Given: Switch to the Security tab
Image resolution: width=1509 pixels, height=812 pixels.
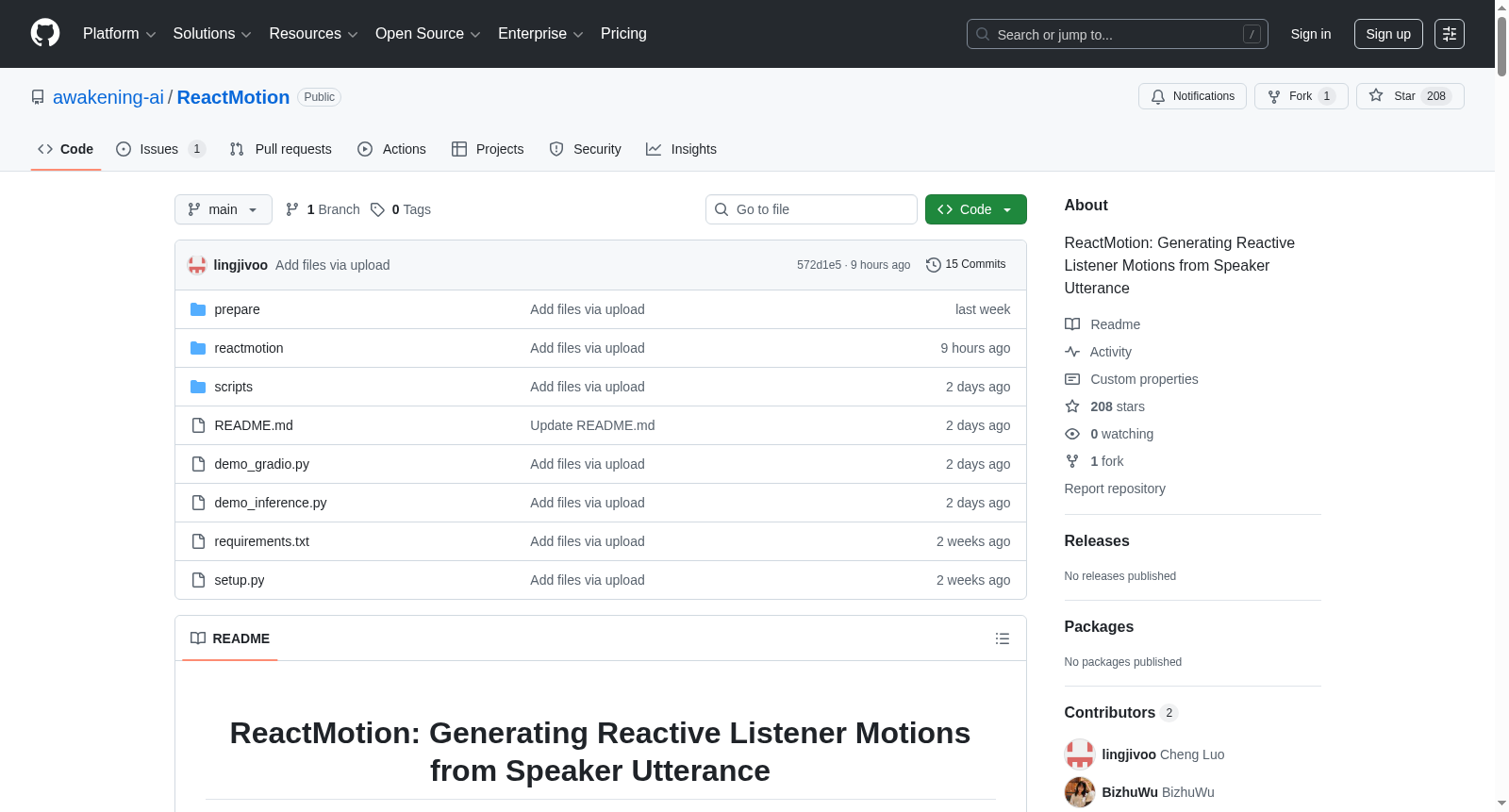Looking at the screenshot, I should pos(585,149).
